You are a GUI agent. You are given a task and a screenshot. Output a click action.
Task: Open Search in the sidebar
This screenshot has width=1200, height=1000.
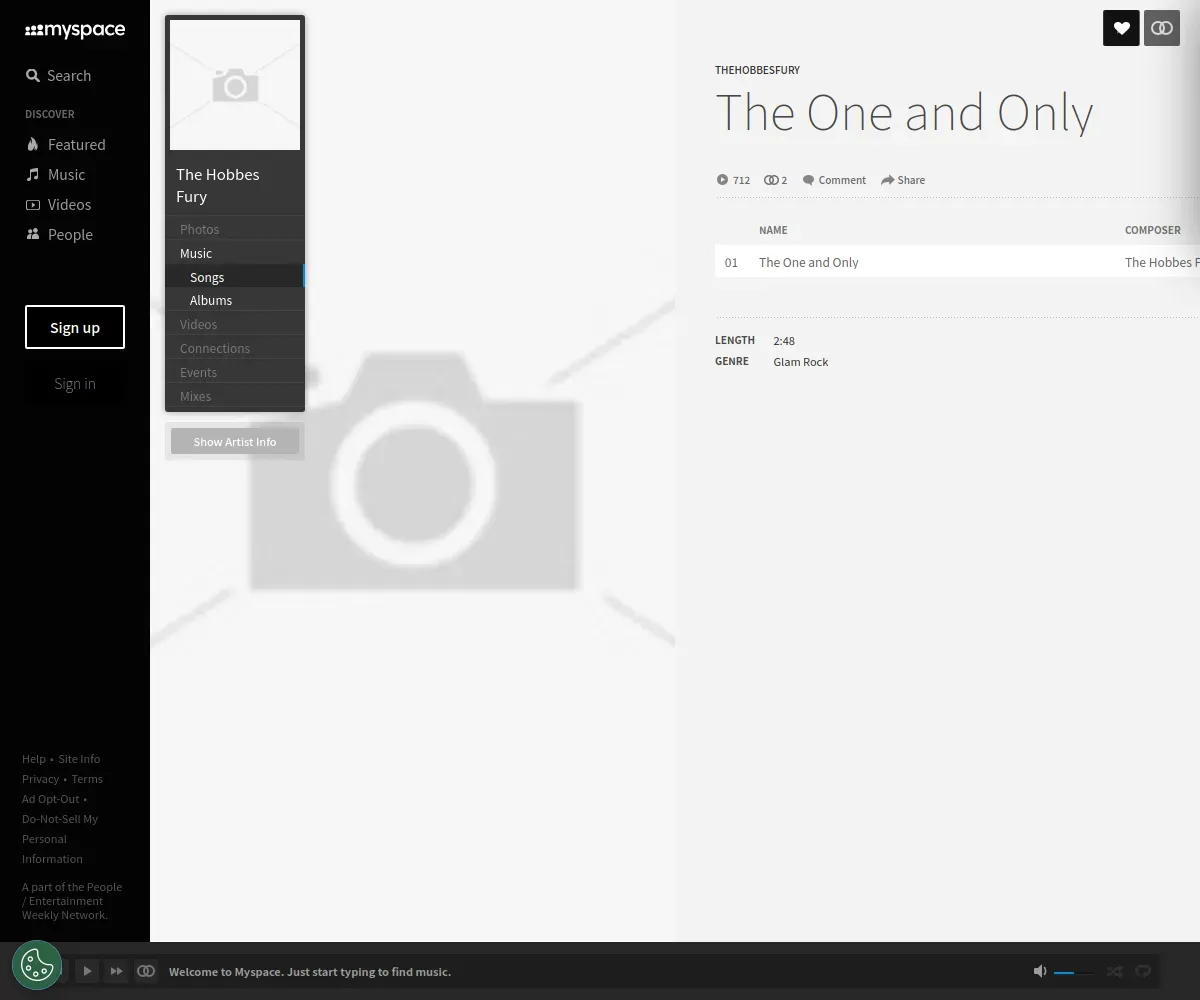click(58, 76)
